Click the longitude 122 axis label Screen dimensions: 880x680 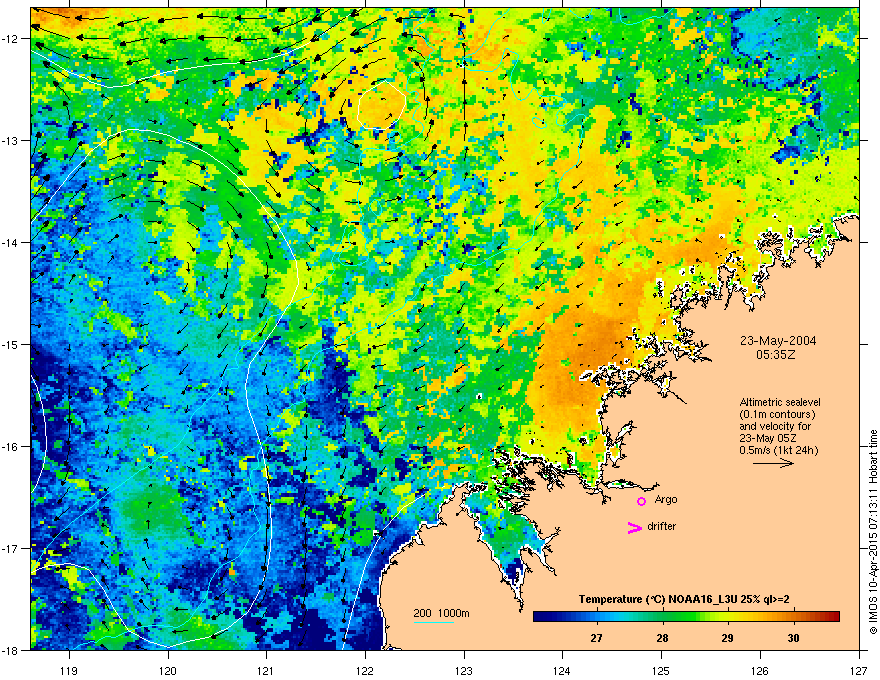(365, 671)
